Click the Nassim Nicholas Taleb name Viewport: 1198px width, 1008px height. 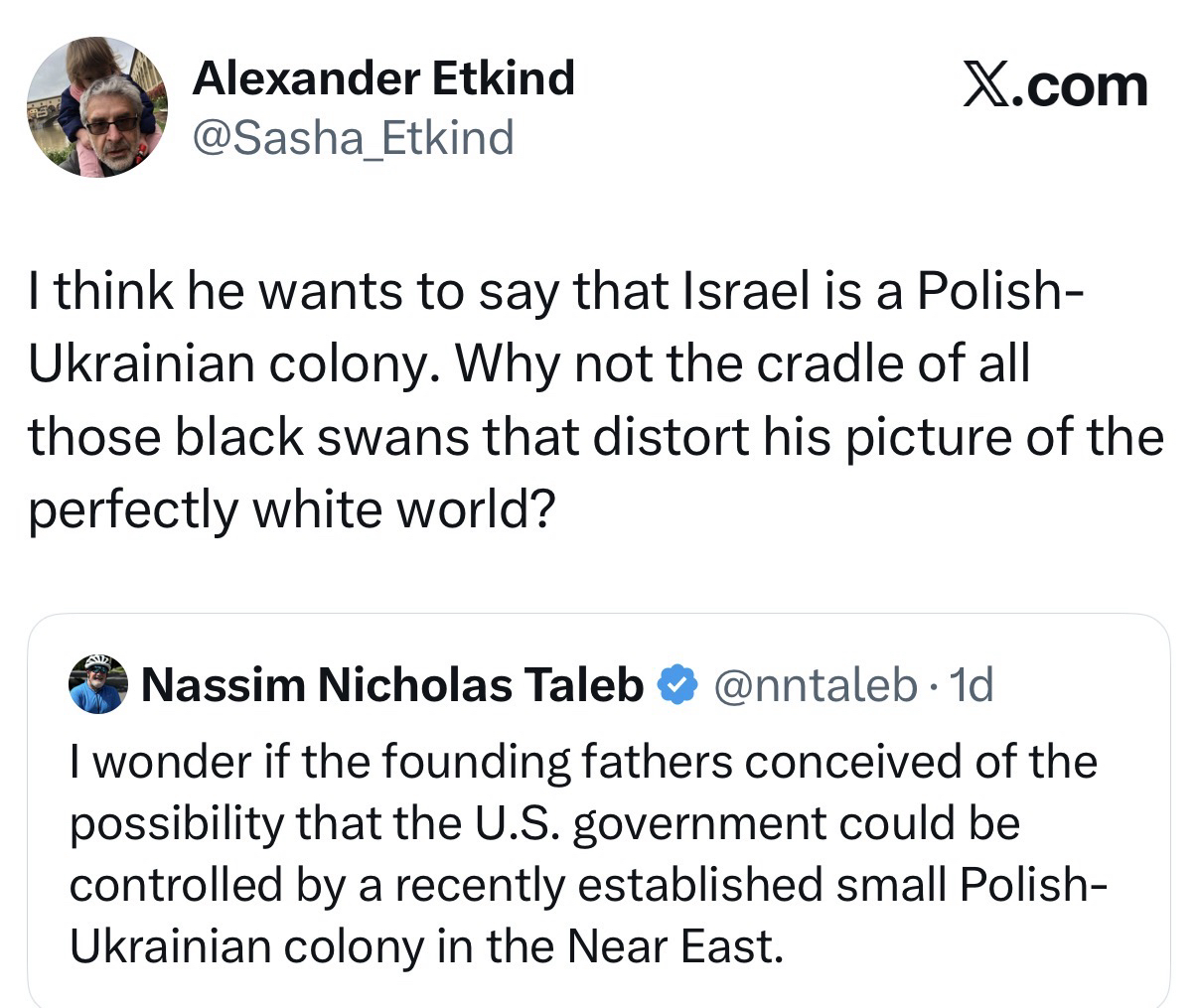[392, 684]
